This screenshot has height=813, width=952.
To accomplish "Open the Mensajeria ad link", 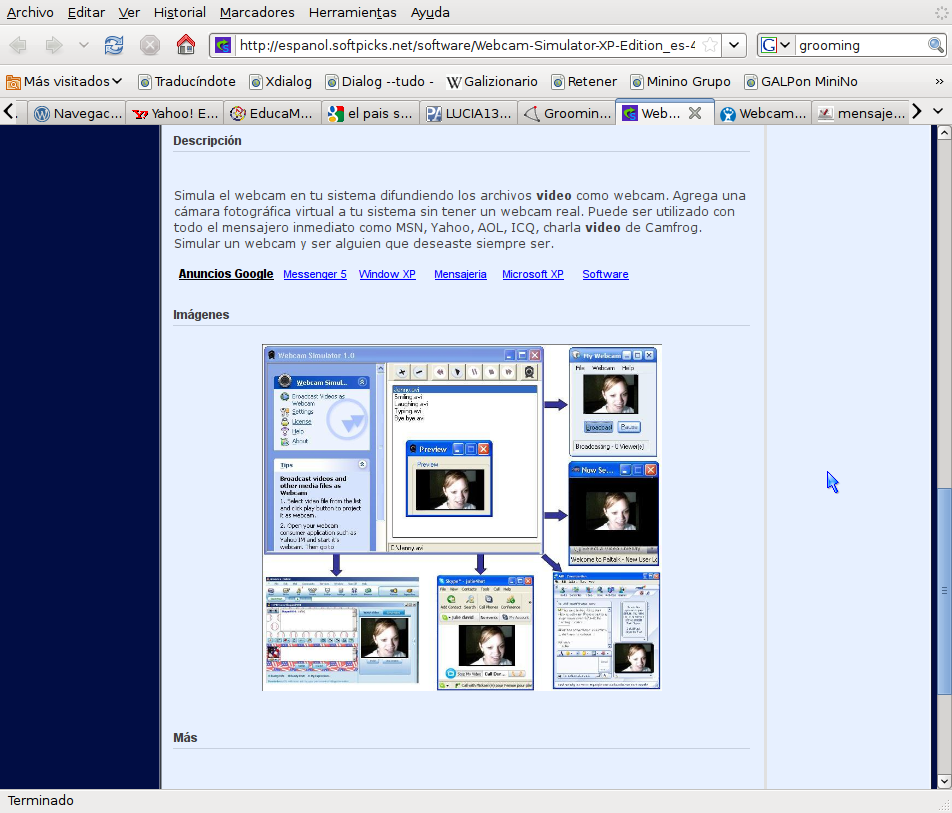I will click(460, 274).
